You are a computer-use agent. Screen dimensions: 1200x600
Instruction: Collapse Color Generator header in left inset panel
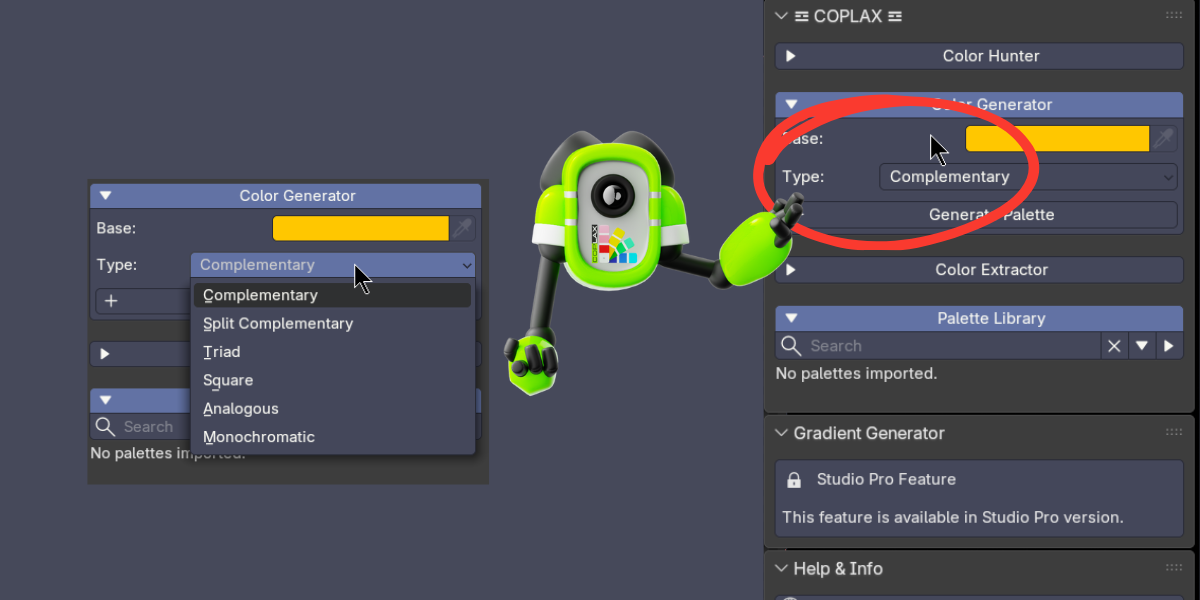tap(105, 196)
